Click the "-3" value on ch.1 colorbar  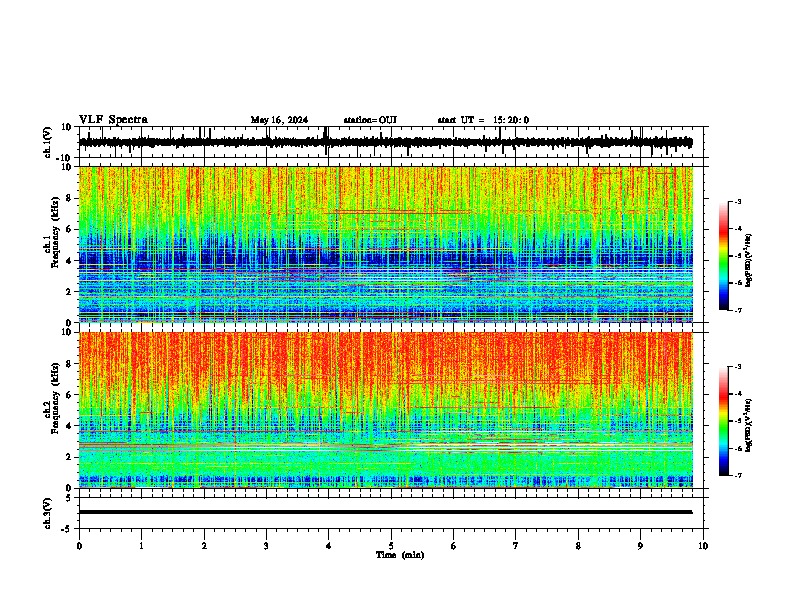(738, 202)
